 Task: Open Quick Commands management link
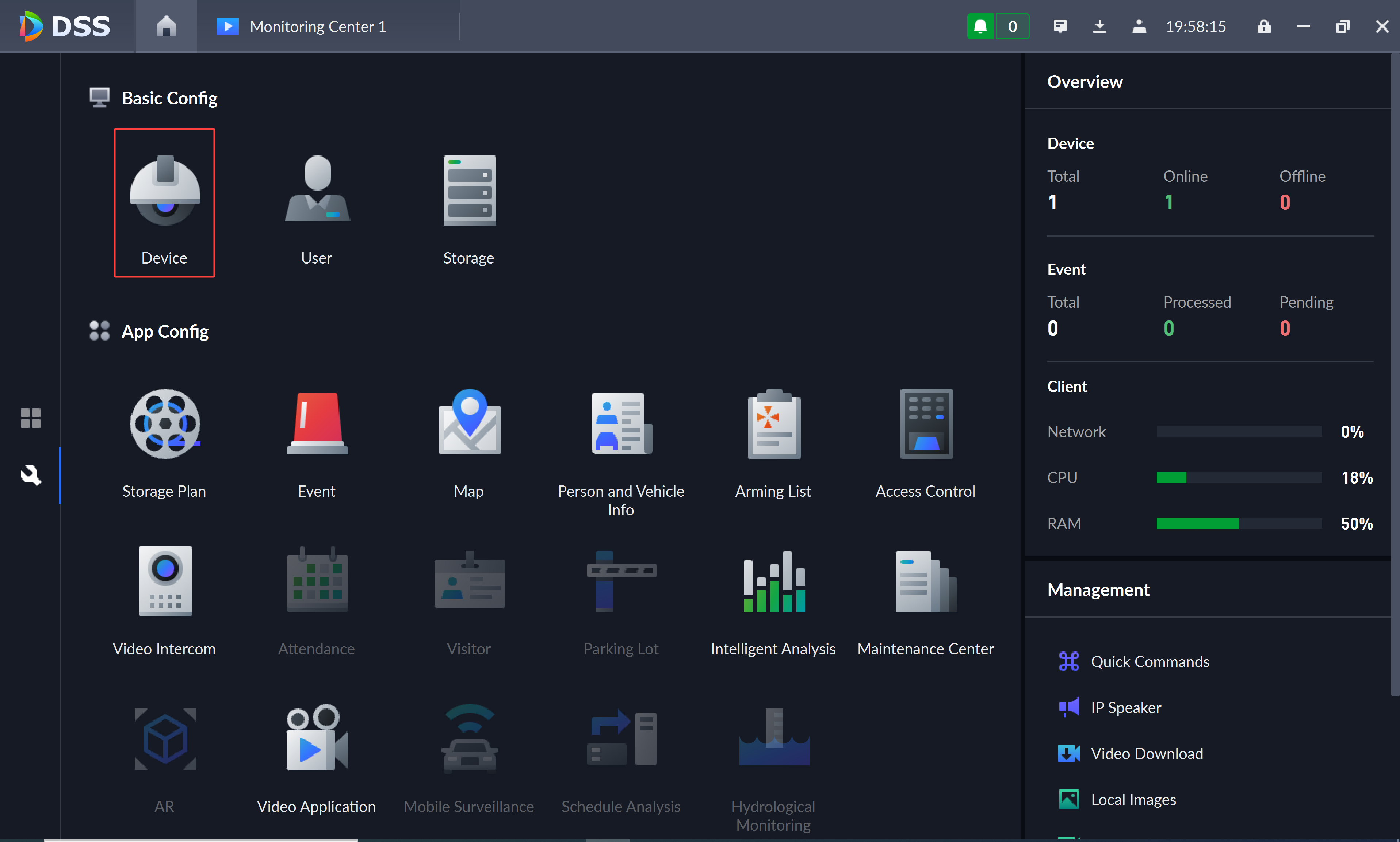click(1135, 662)
